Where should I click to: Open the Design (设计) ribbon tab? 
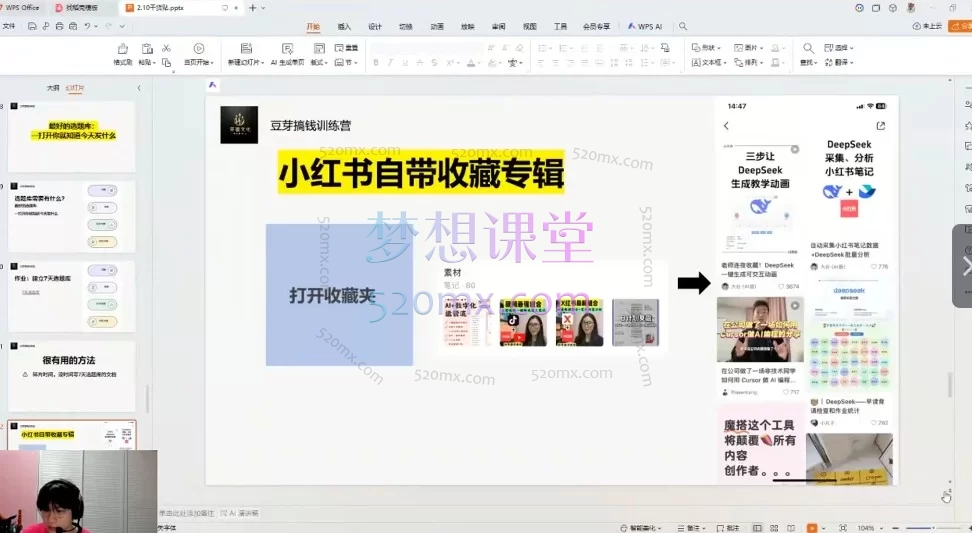[x=375, y=27]
